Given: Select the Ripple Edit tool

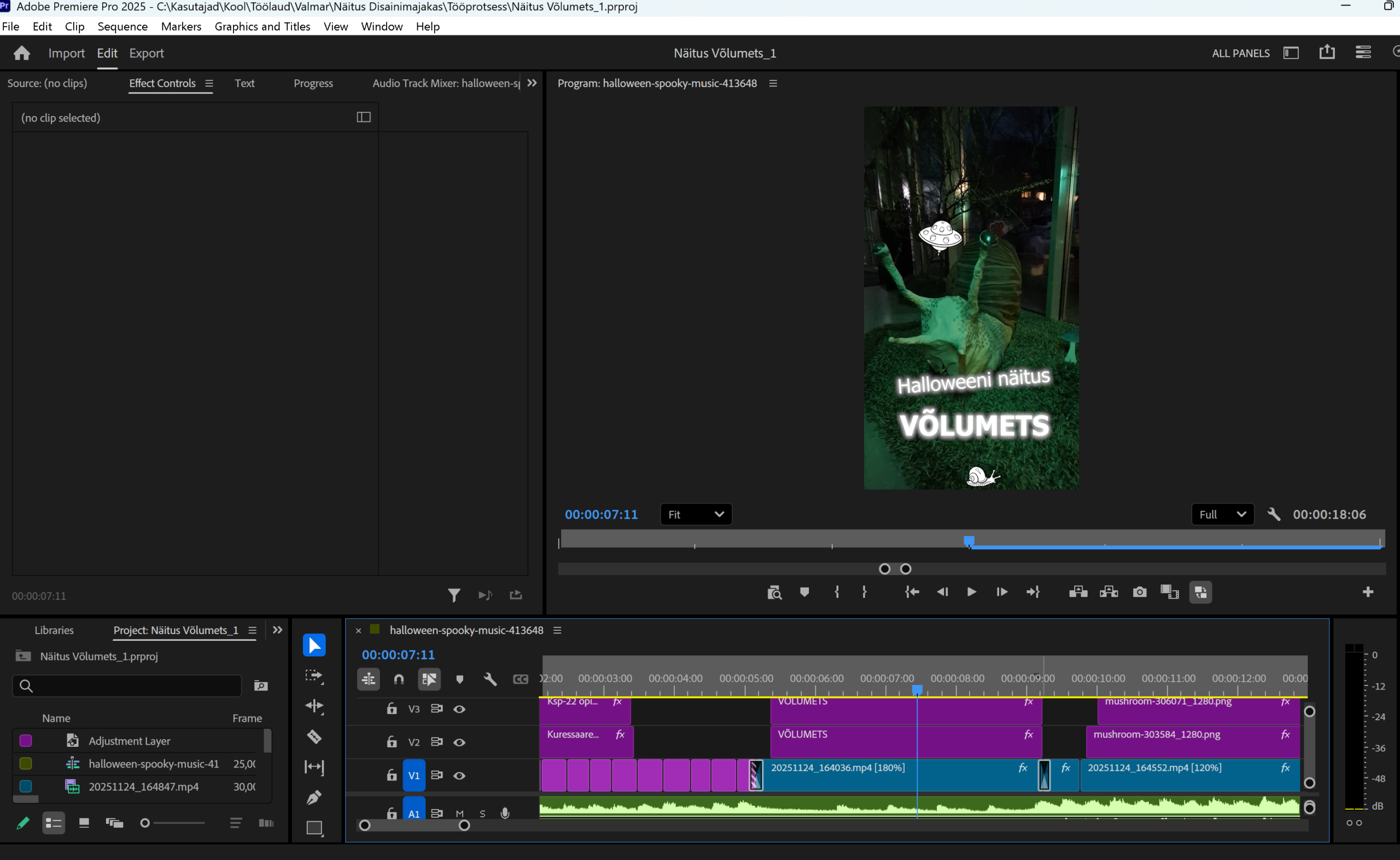Looking at the screenshot, I should click(x=314, y=706).
